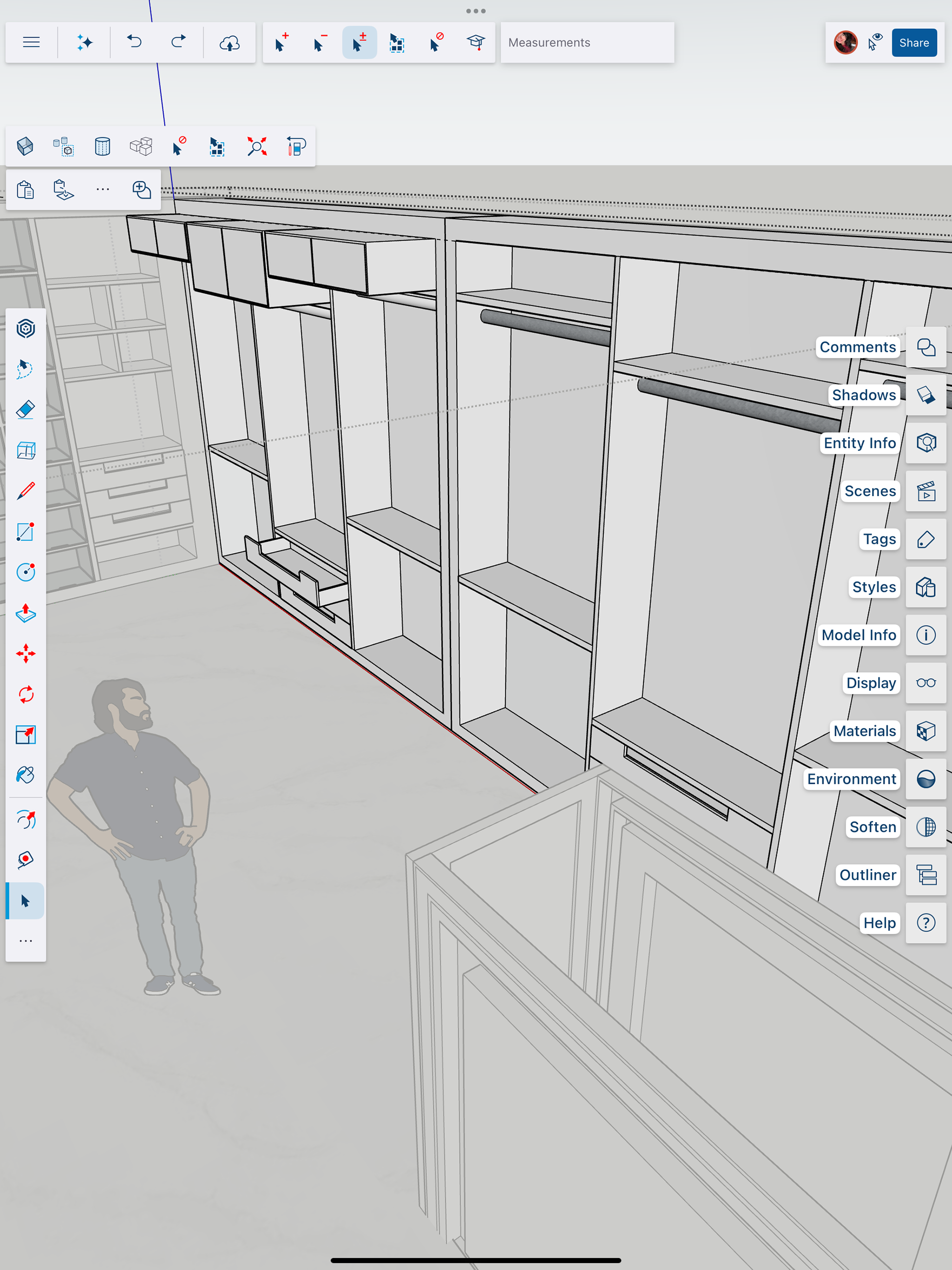Viewport: 952px width, 1270px height.
Task: Select the Eraser tool
Action: 25,410
